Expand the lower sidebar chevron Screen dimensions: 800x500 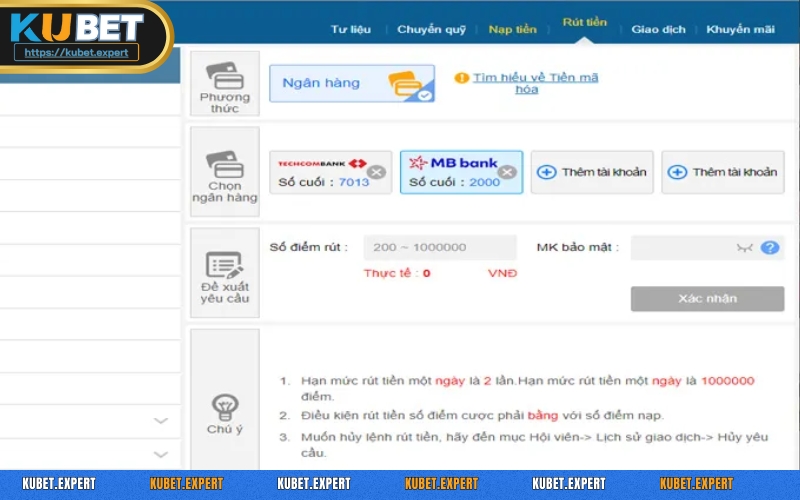161,454
